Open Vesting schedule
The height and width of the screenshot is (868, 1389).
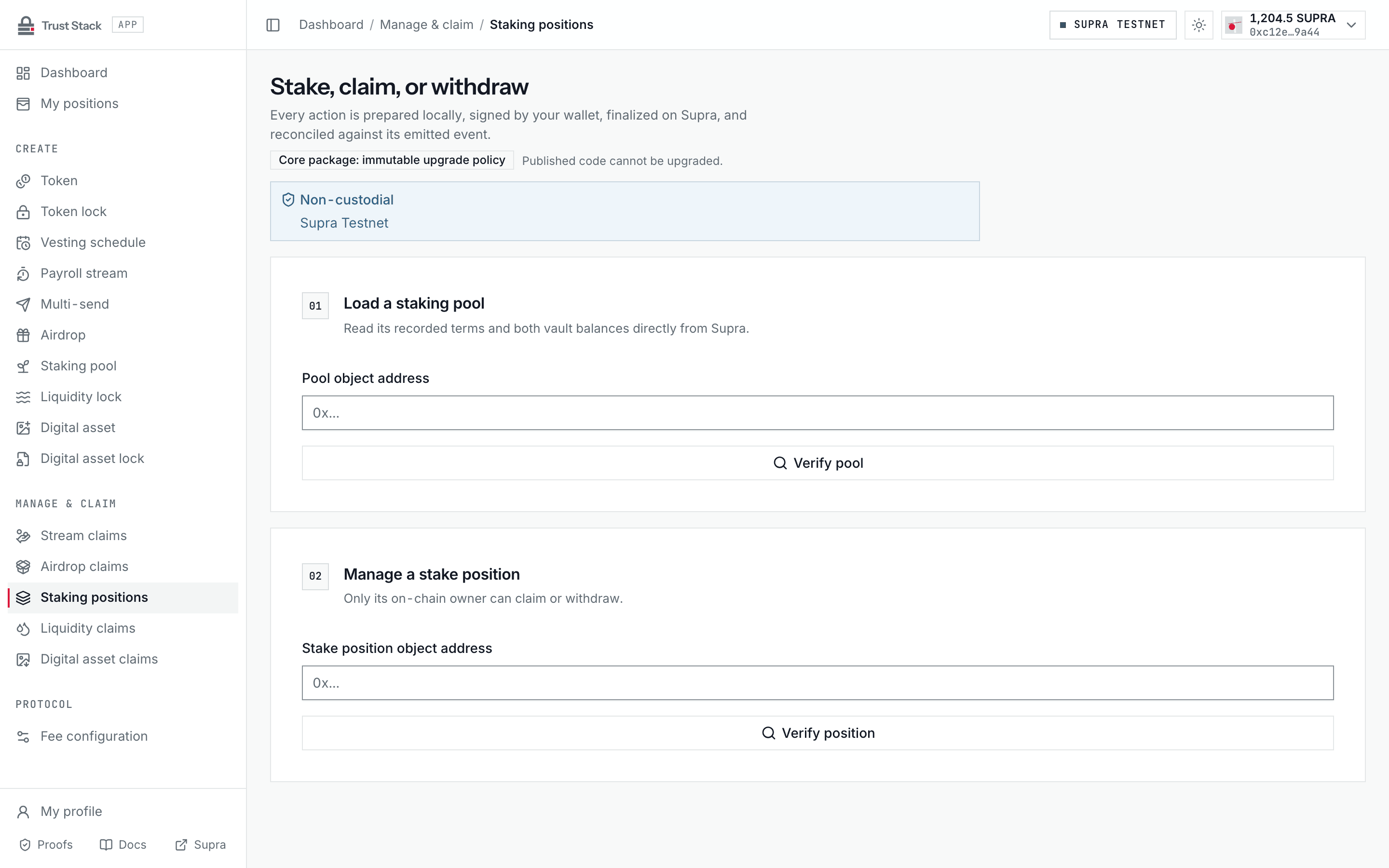coord(123,243)
